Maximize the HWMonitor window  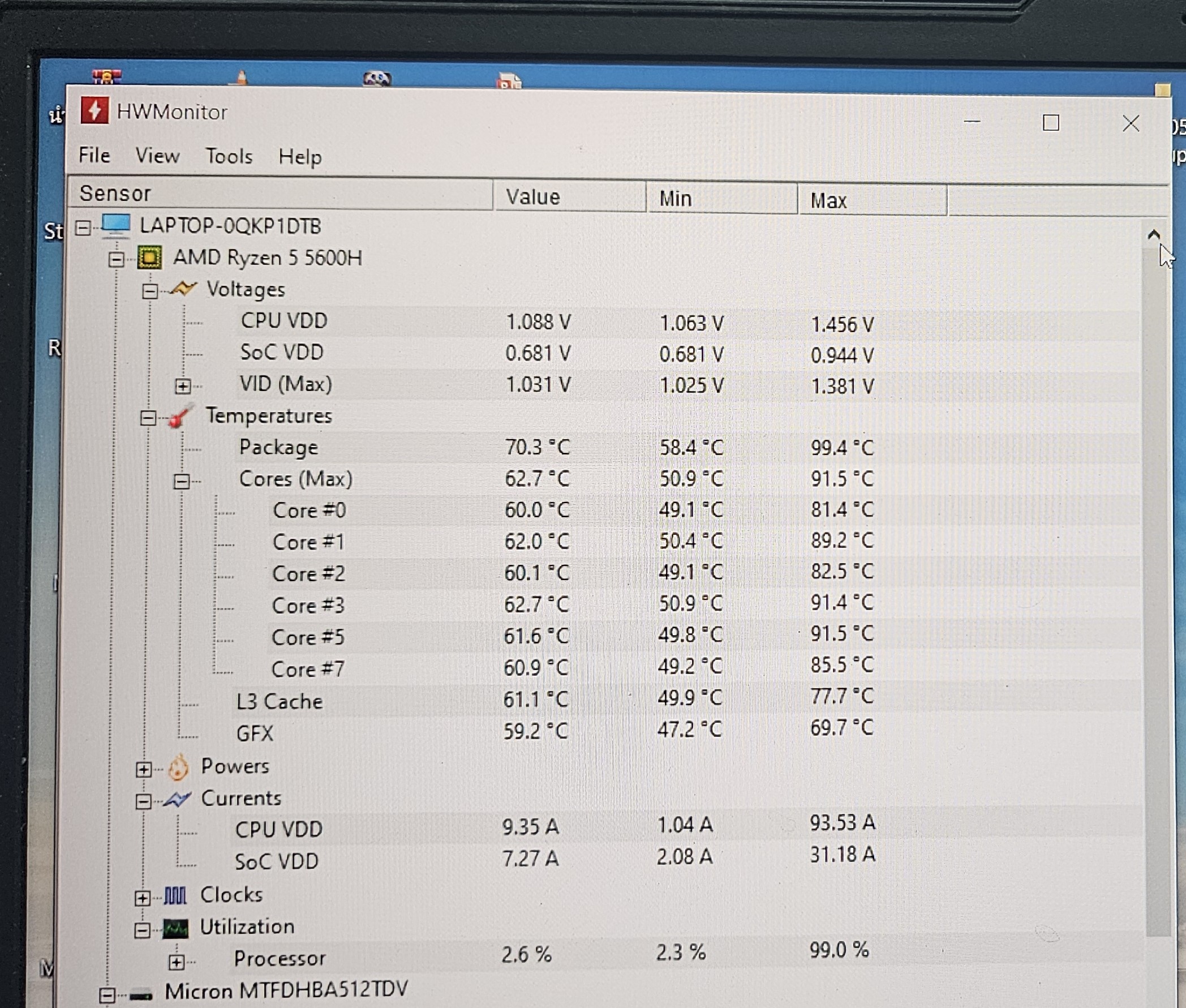coord(1051,122)
